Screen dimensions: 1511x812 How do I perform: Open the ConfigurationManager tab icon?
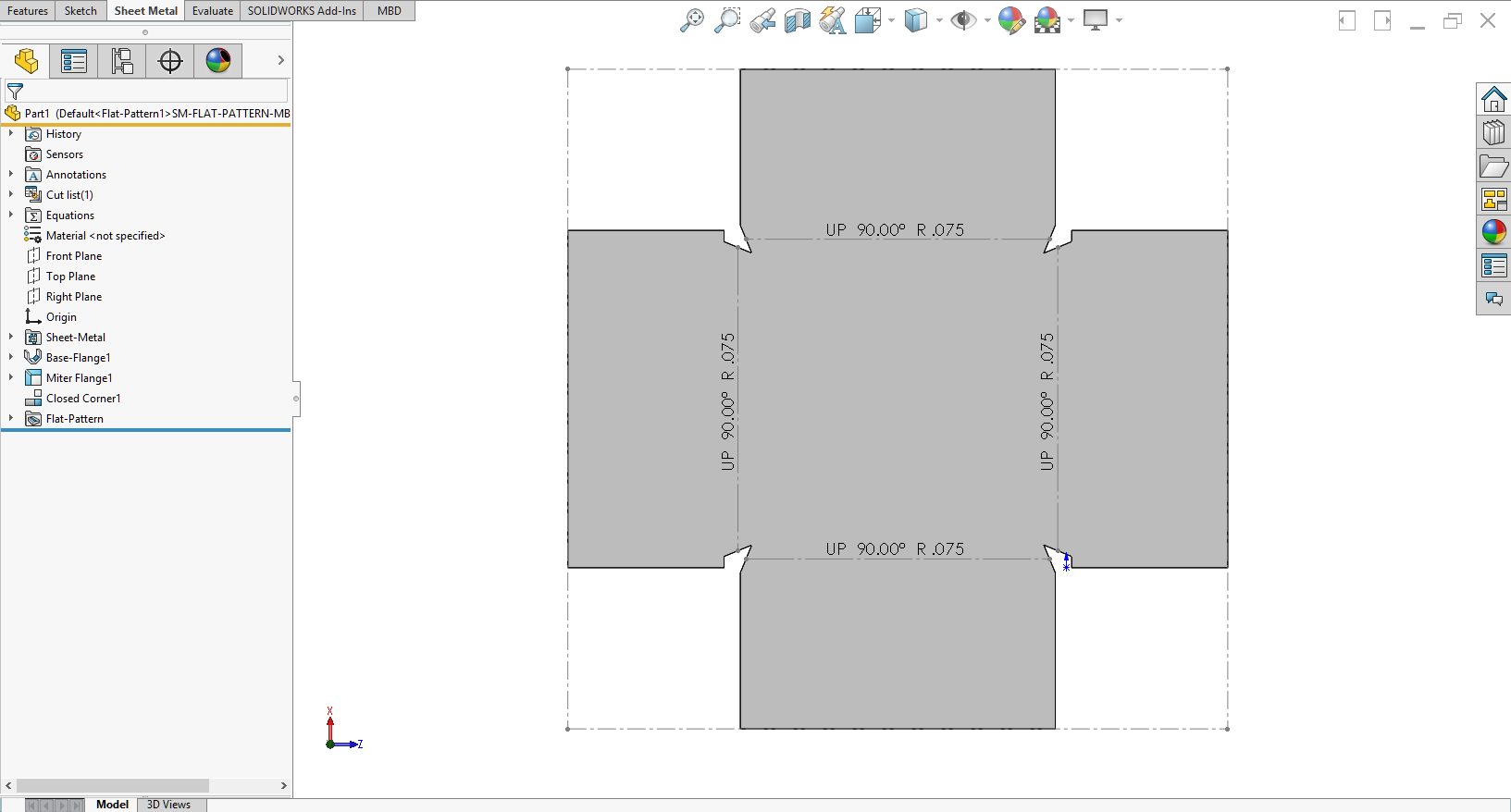point(122,61)
